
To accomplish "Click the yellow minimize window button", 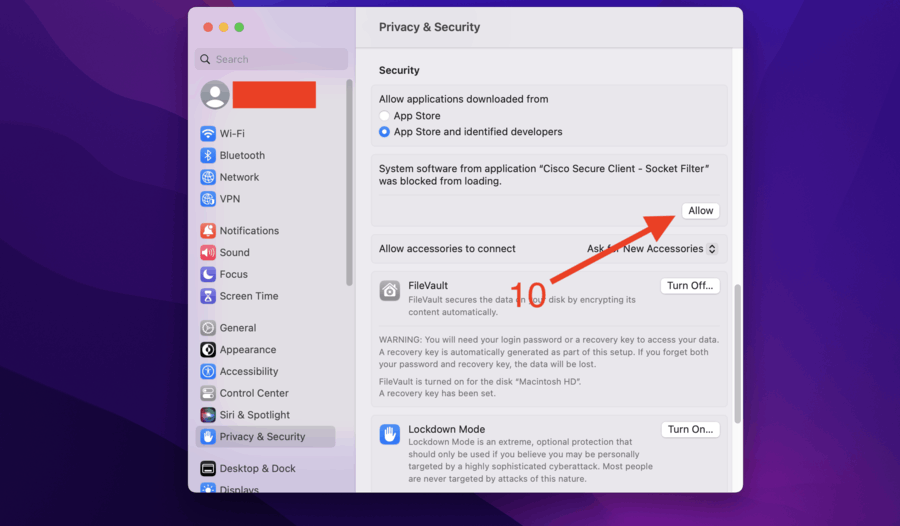I will pyautogui.click(x=223, y=27).
